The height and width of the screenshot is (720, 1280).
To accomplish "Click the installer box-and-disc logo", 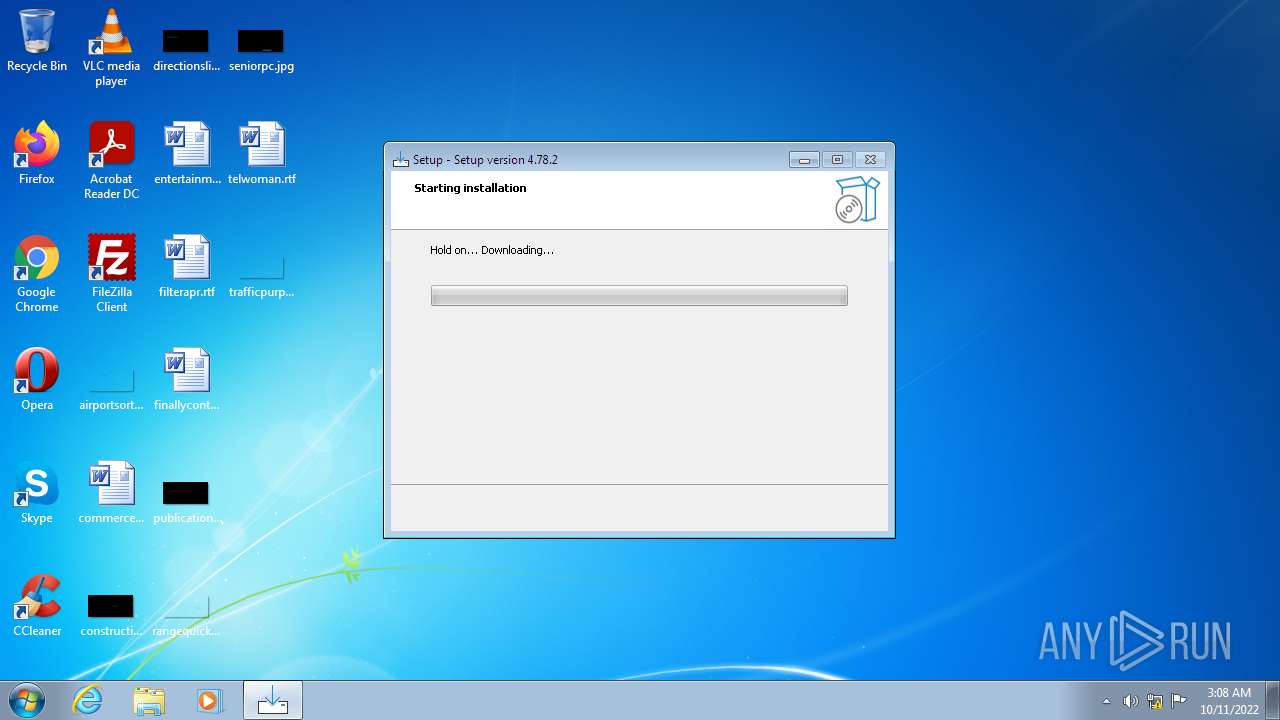I will coord(857,199).
